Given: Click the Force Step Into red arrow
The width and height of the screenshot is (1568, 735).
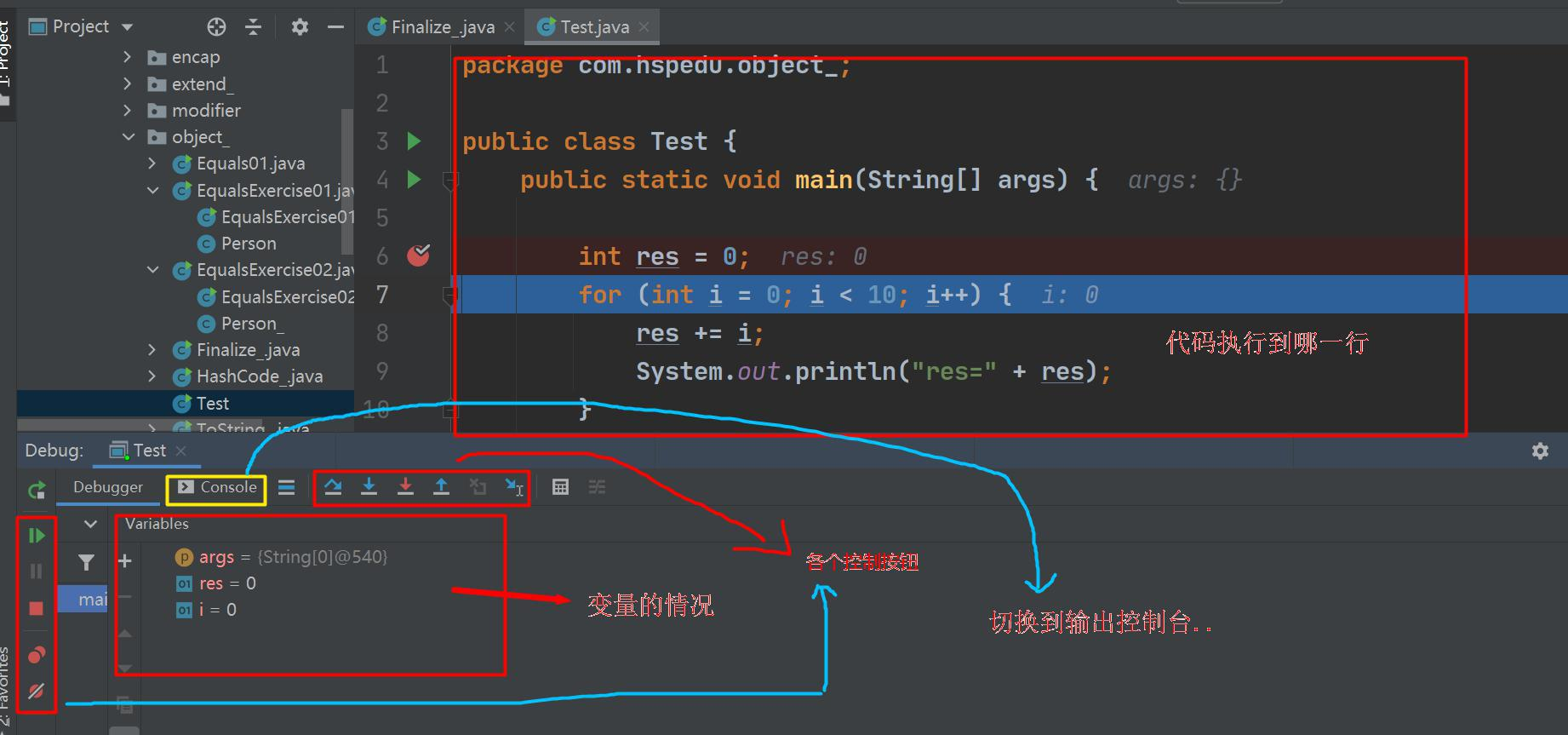Looking at the screenshot, I should click(x=405, y=487).
